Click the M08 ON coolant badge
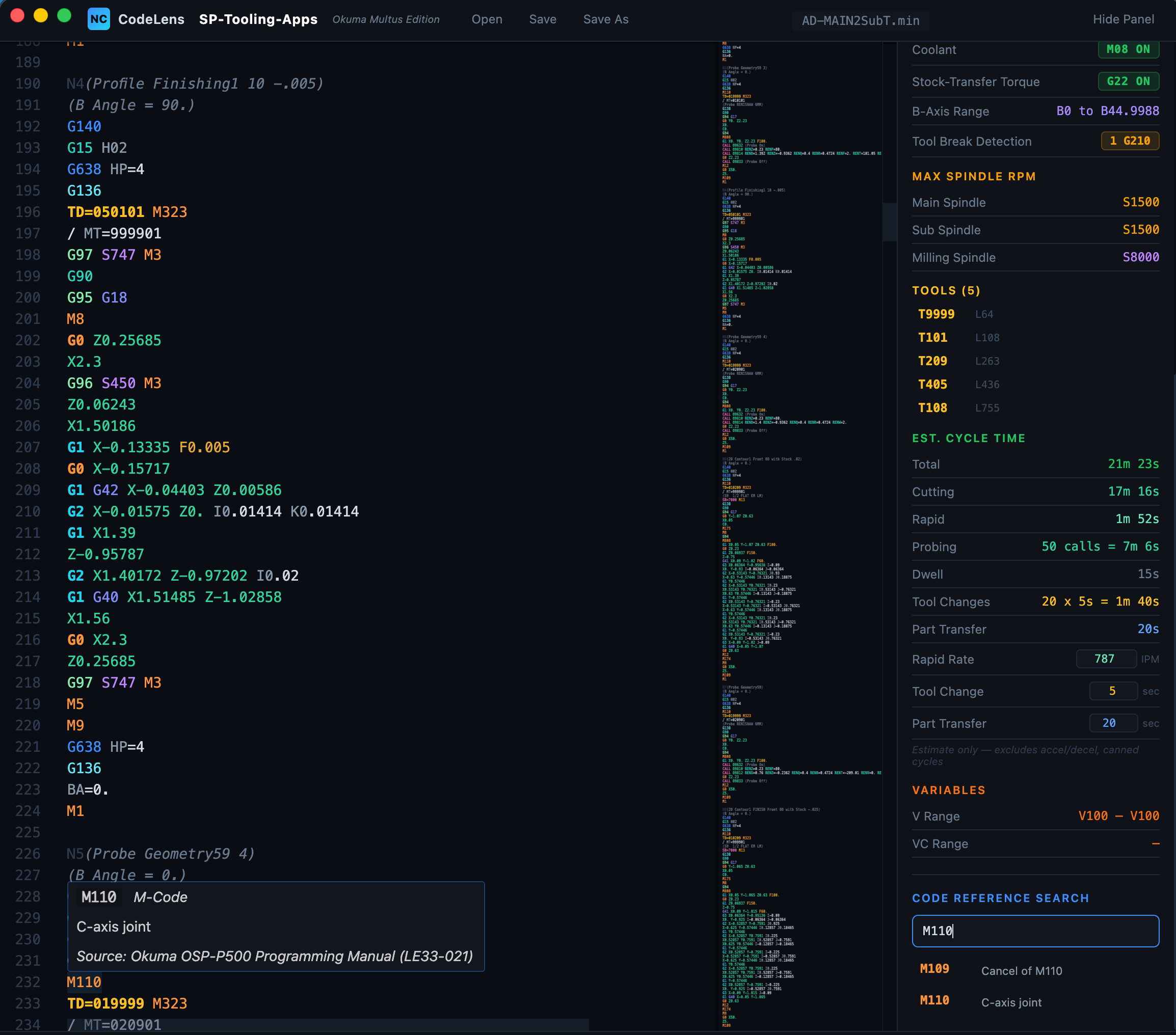This screenshot has width=1176, height=1035. coord(1128,49)
